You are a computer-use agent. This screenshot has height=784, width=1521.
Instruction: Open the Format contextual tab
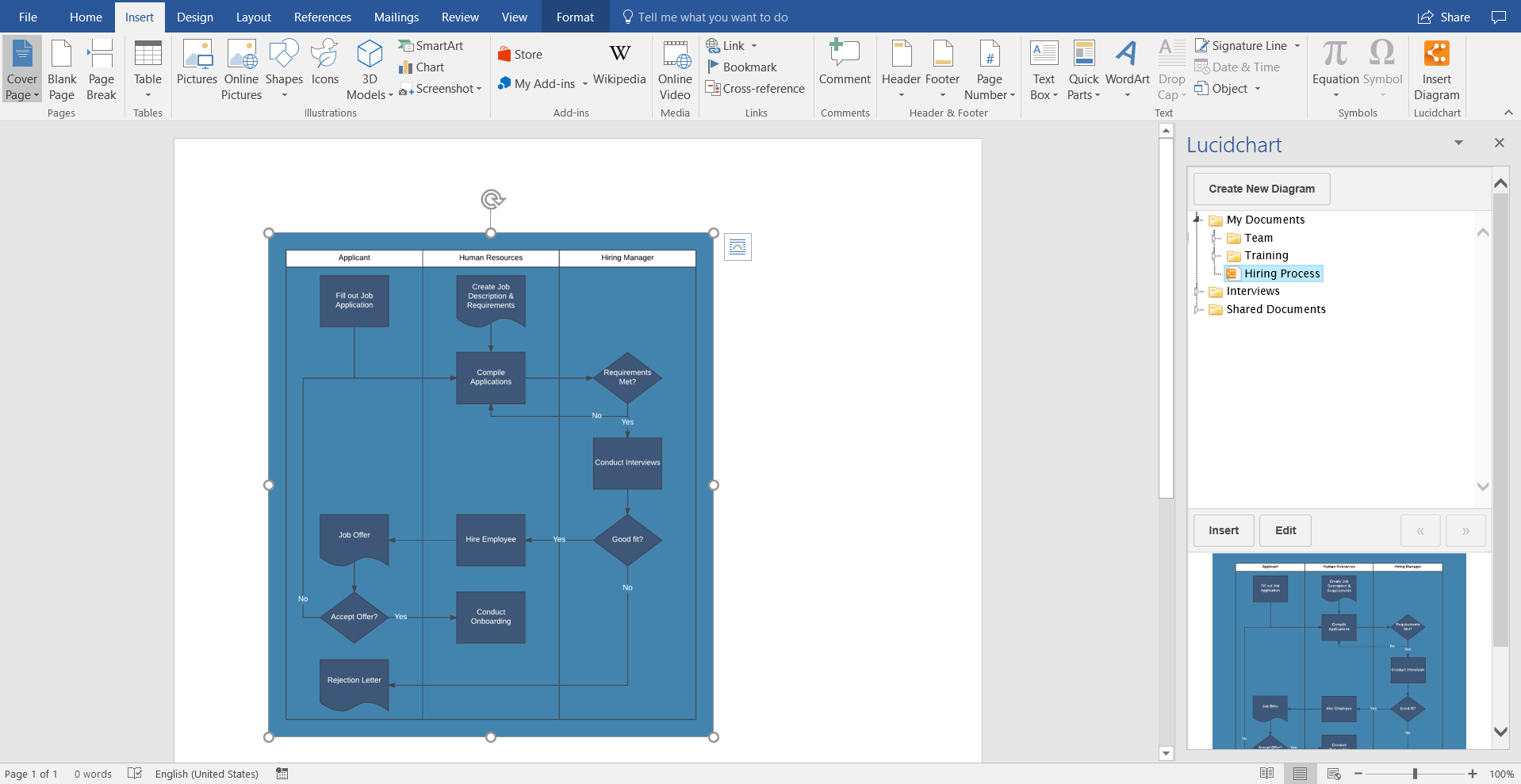click(575, 17)
